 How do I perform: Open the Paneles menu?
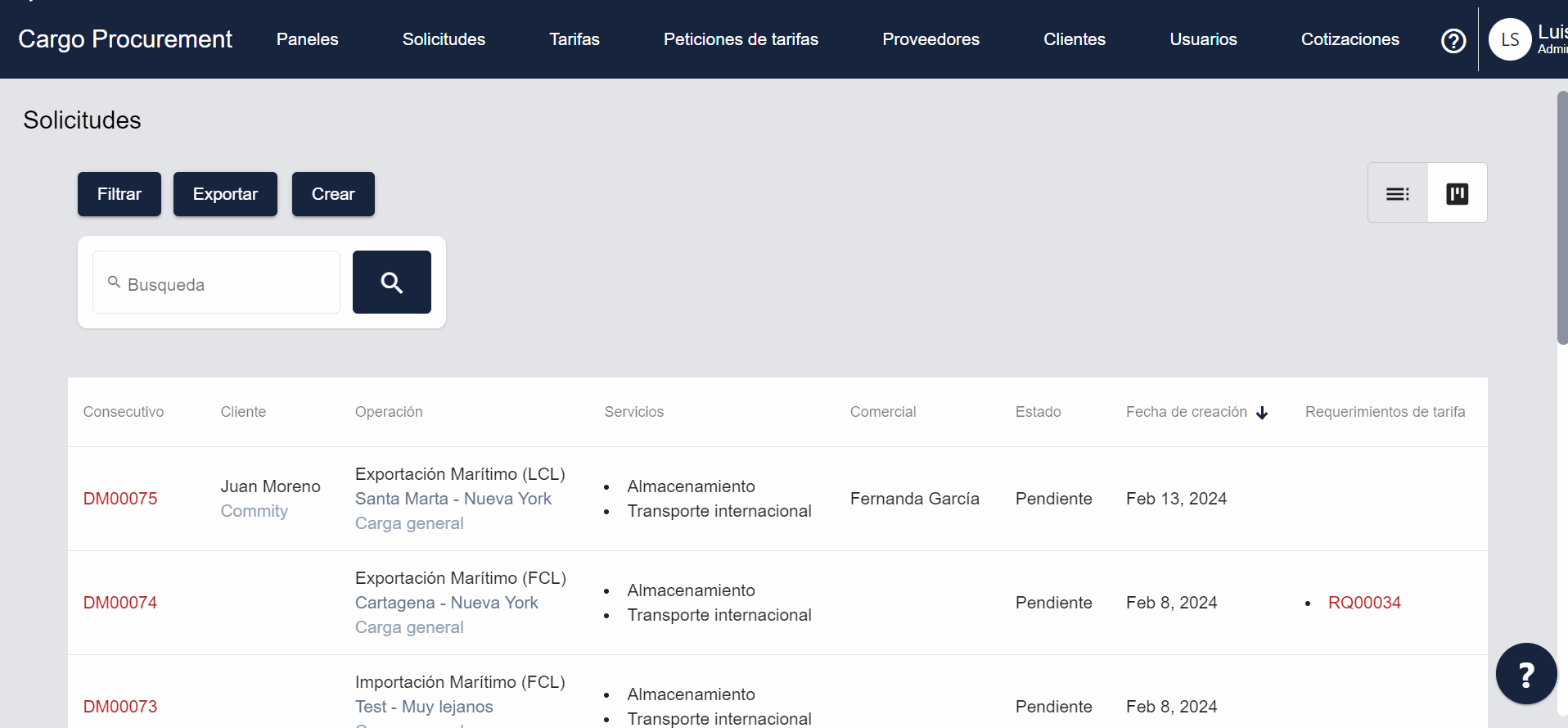tap(307, 39)
